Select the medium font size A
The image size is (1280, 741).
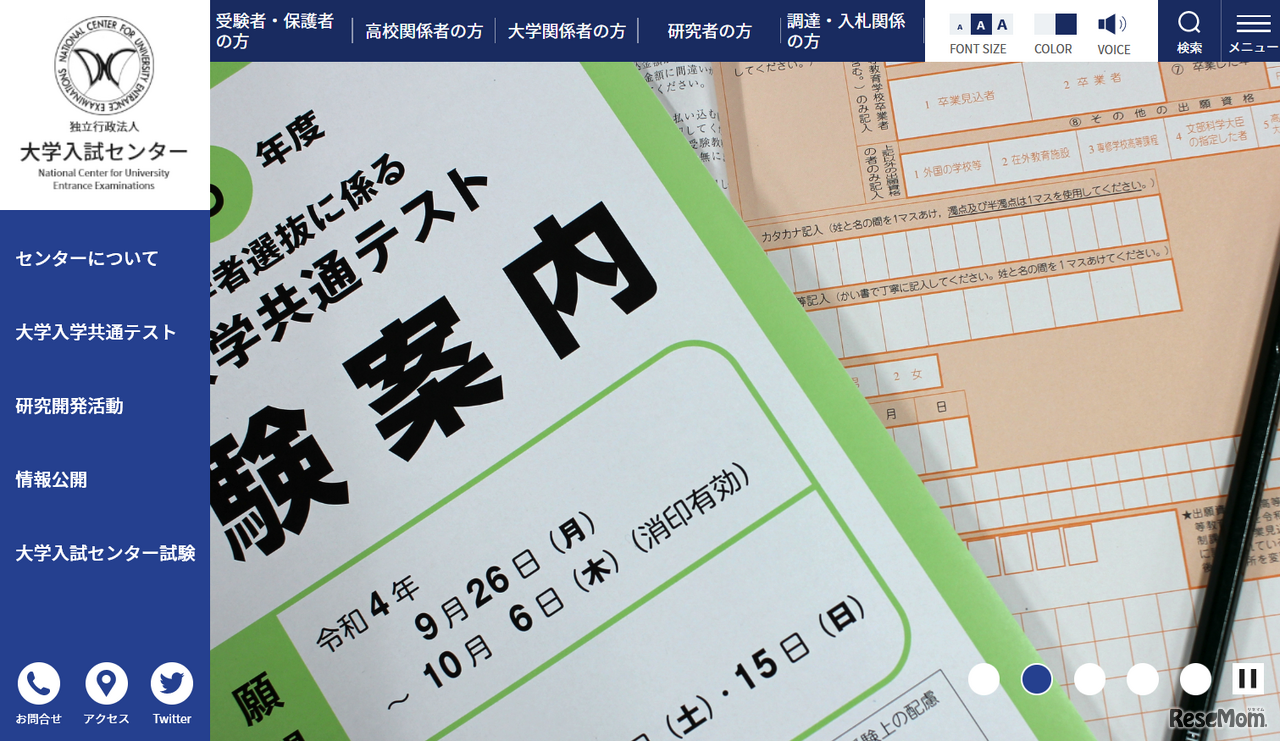click(x=981, y=25)
